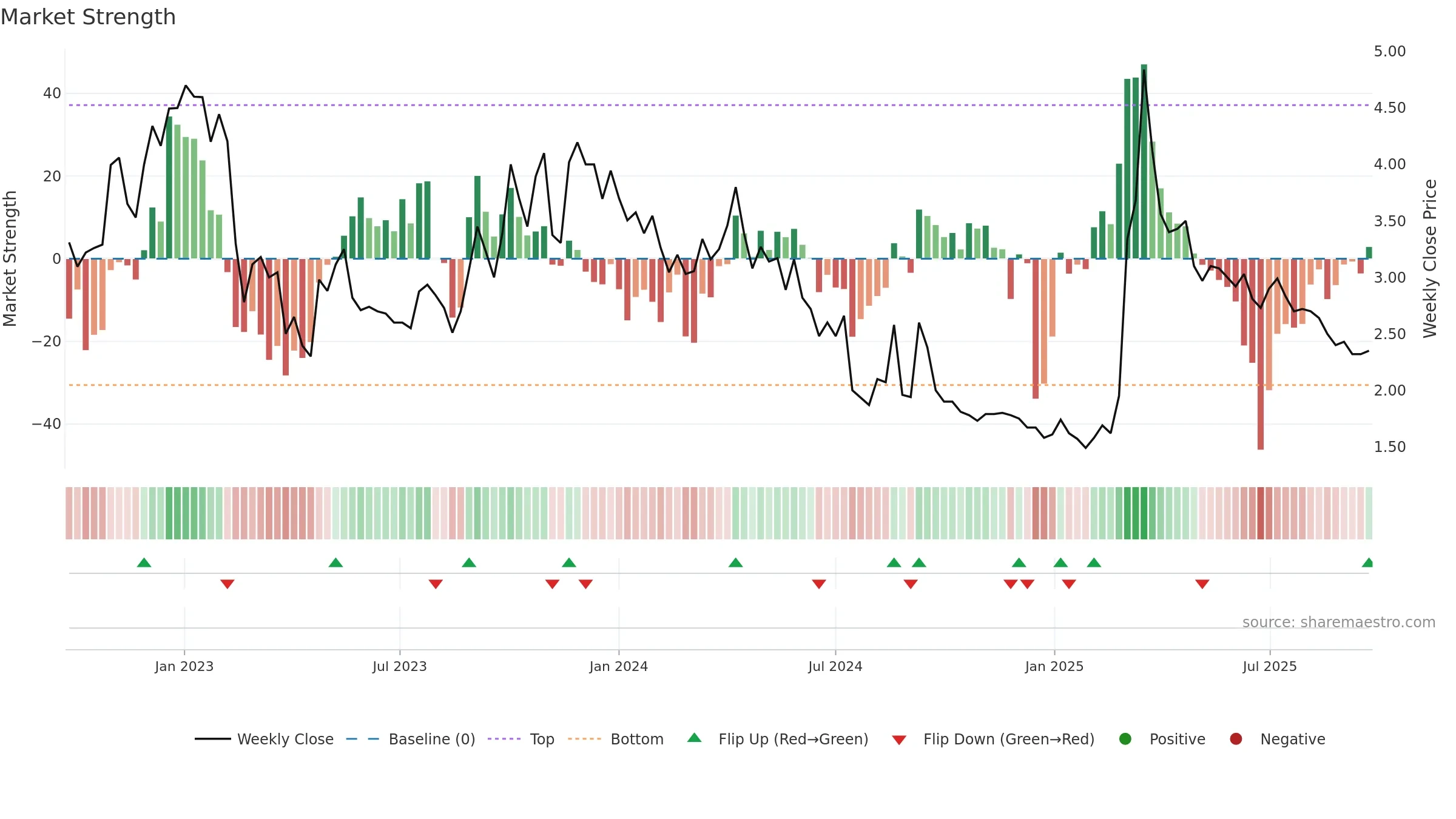Click the 1.50 price axis tick
Screen dimensions: 1456x819
tap(1390, 447)
